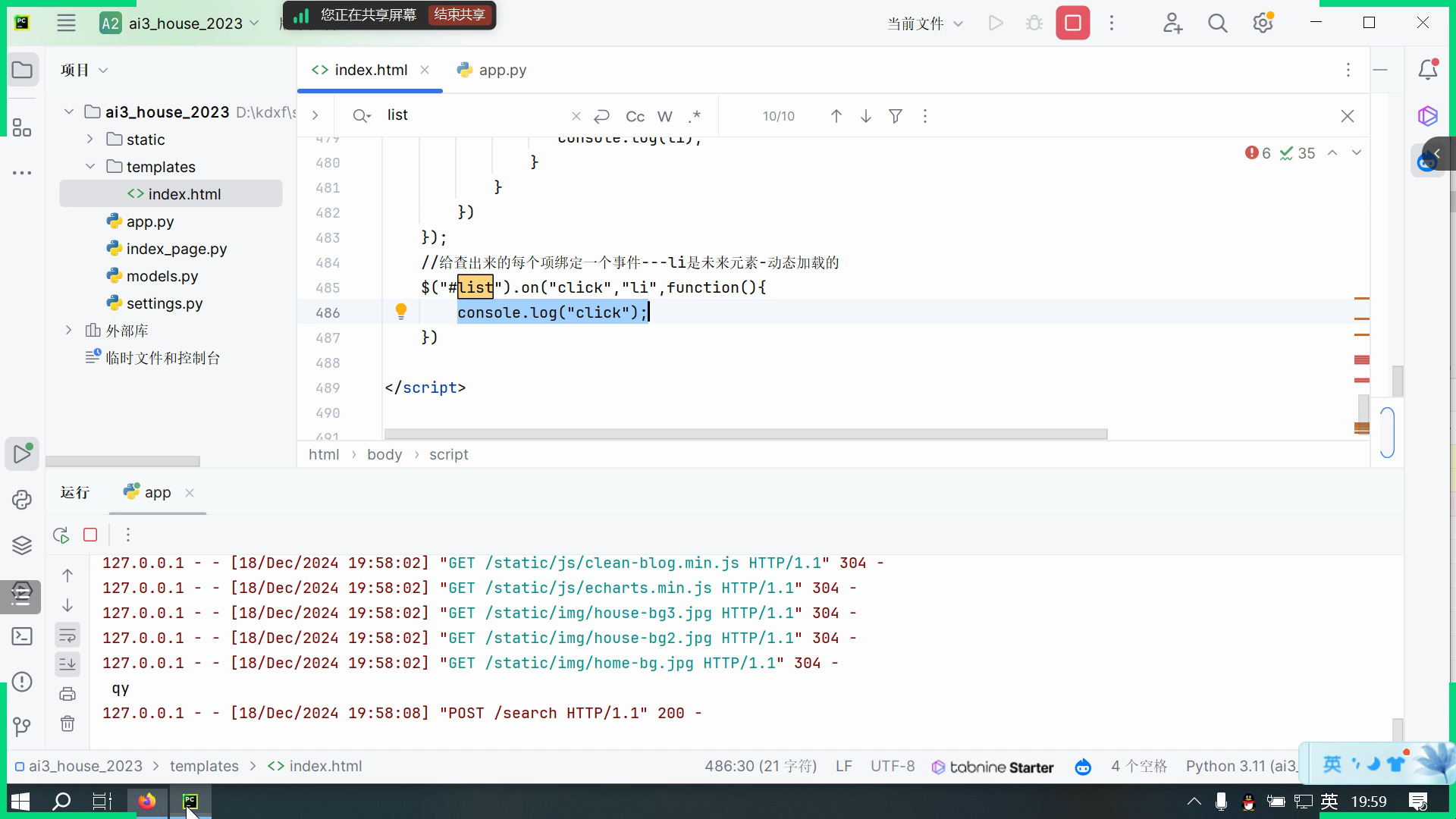The width and height of the screenshot is (1456, 819).
Task: Toggle whole Words (W) search option
Action: click(665, 116)
